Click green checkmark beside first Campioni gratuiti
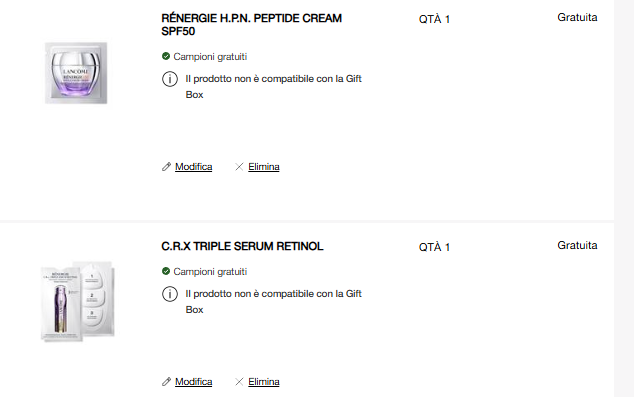This screenshot has width=634, height=397. pyautogui.click(x=166, y=56)
